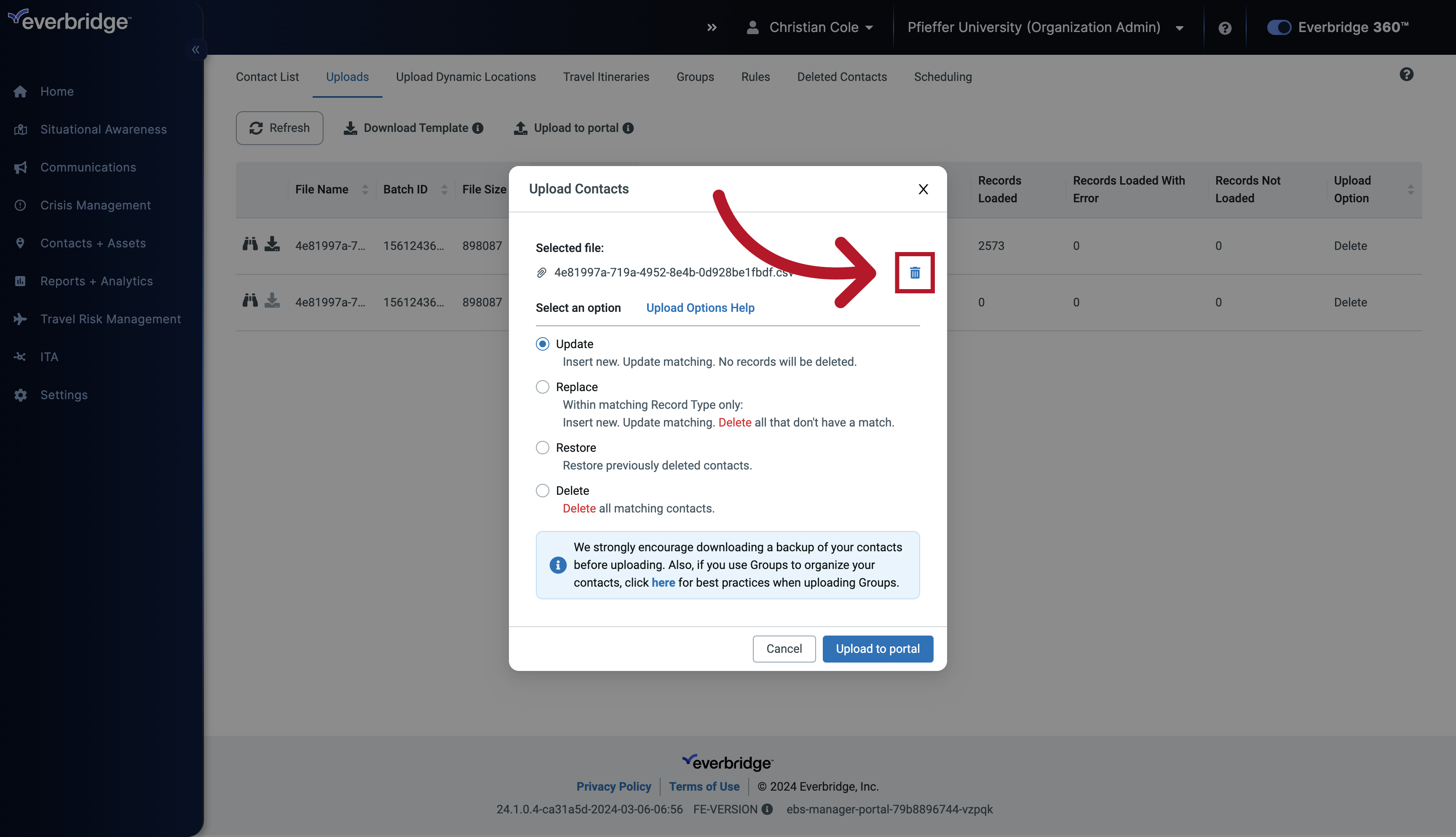Image resolution: width=1456 pixels, height=837 pixels.
Task: Select the Delete all matching contacts option
Action: (542, 490)
